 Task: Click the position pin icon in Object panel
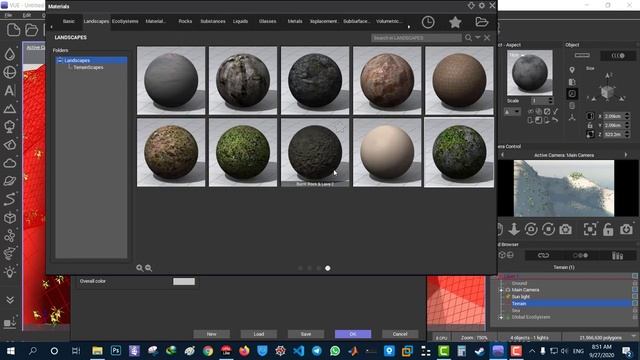pos(572,70)
